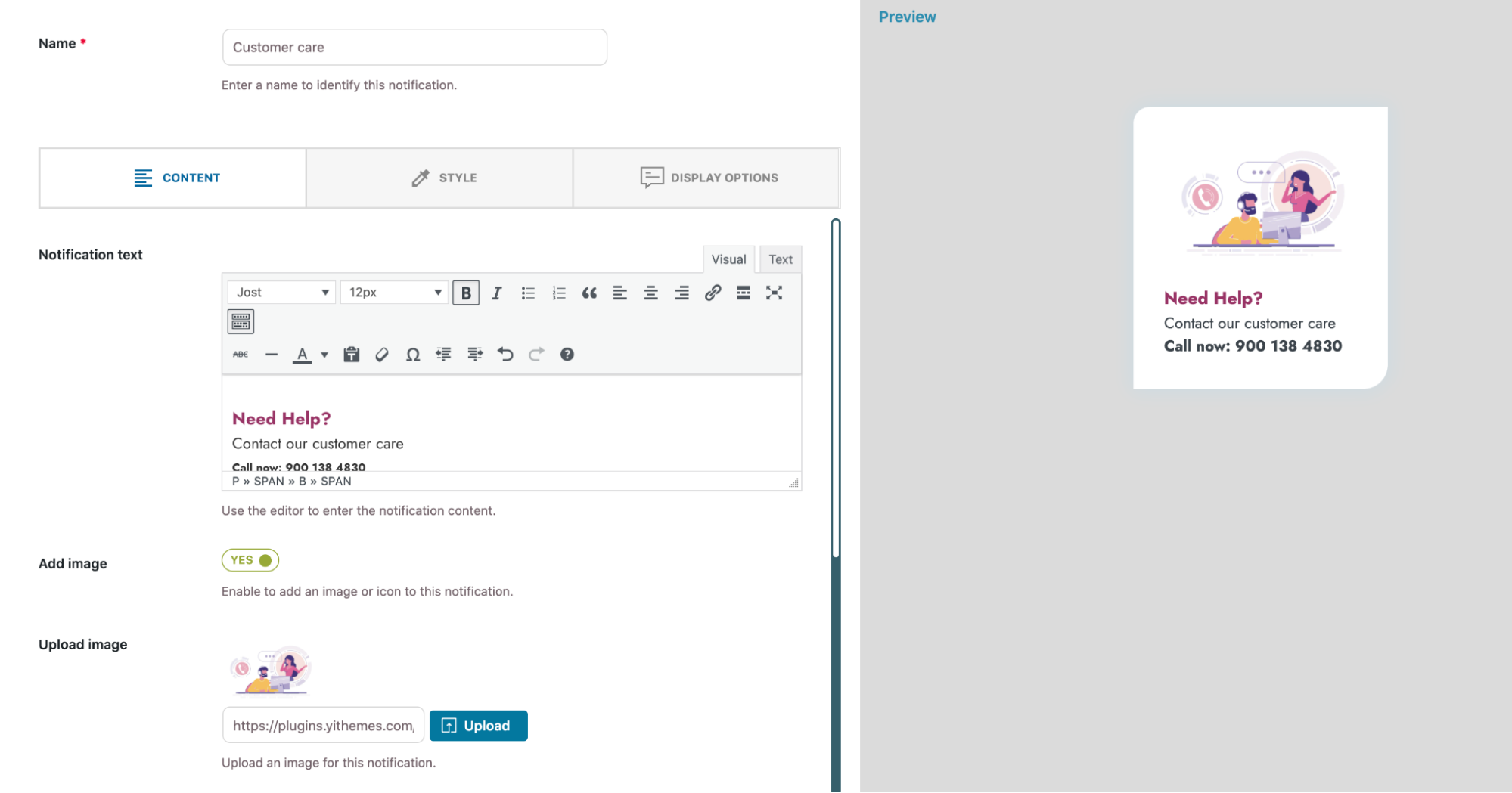This screenshot has height=793, width=1512.
Task: Click the Preview panel heading
Action: pos(907,17)
